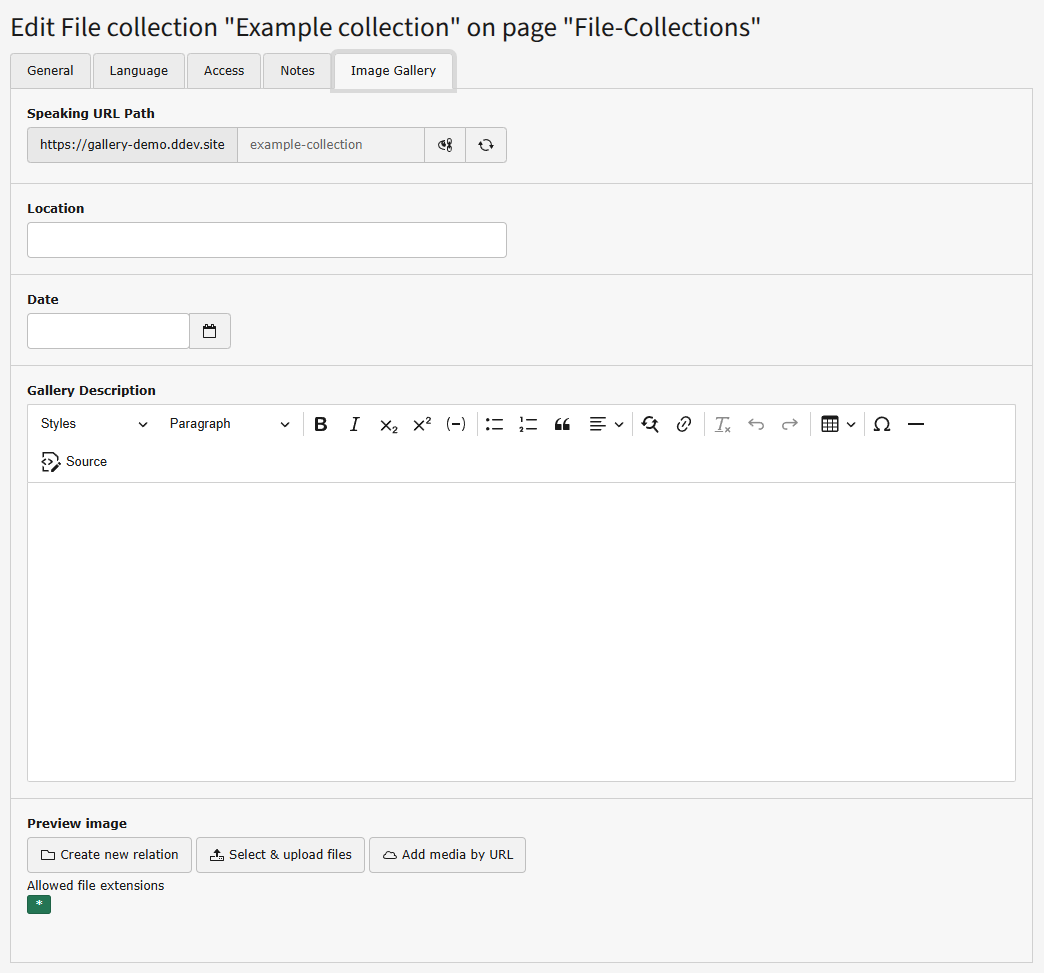Expand the table insertion dropdown
The width and height of the screenshot is (1044, 973).
(851, 424)
